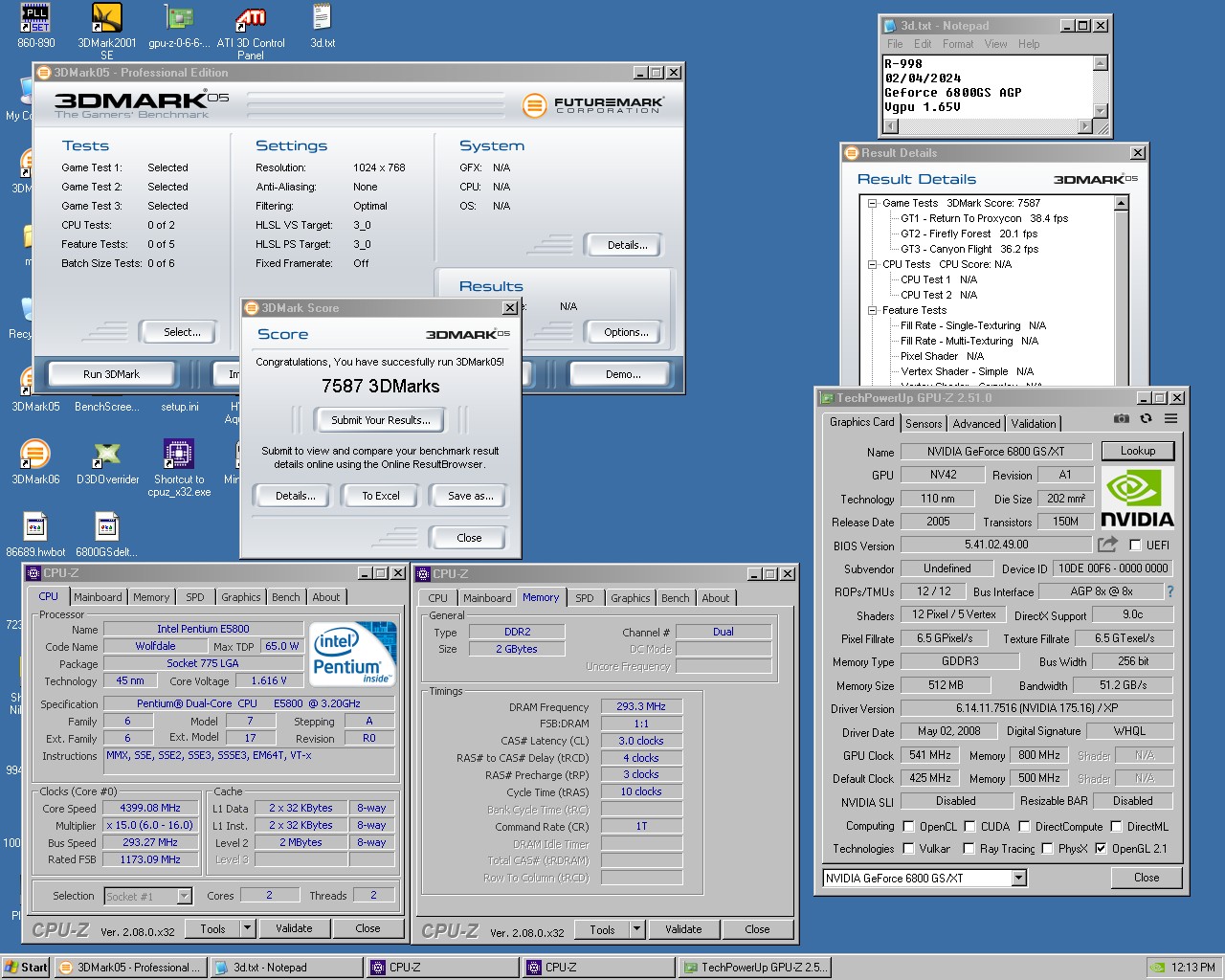
Task: Click the Start button on taskbar
Action: [x=27, y=968]
